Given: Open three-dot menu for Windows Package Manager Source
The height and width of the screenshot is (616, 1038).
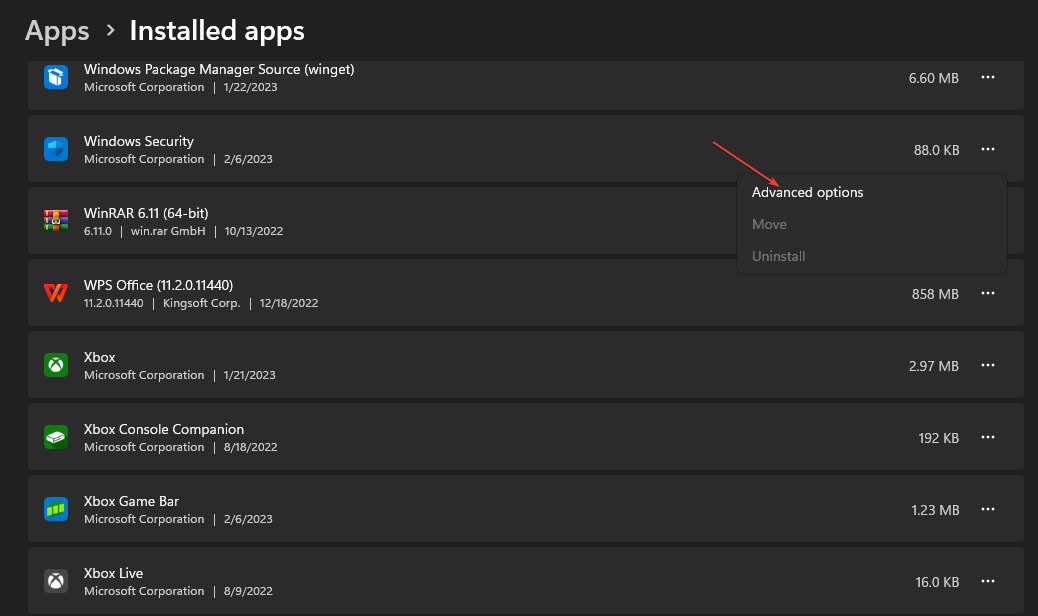Looking at the screenshot, I should point(988,77).
